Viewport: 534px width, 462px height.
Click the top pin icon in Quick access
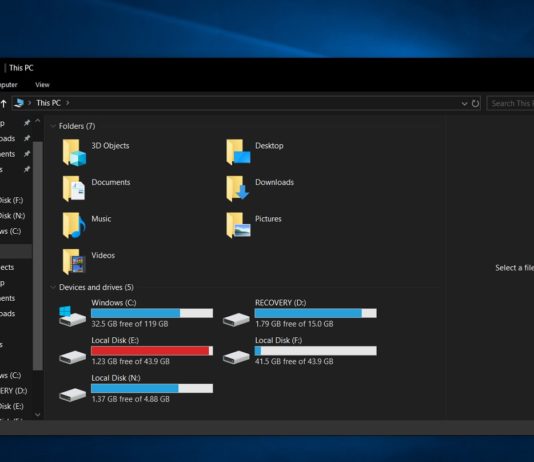(x=27, y=123)
